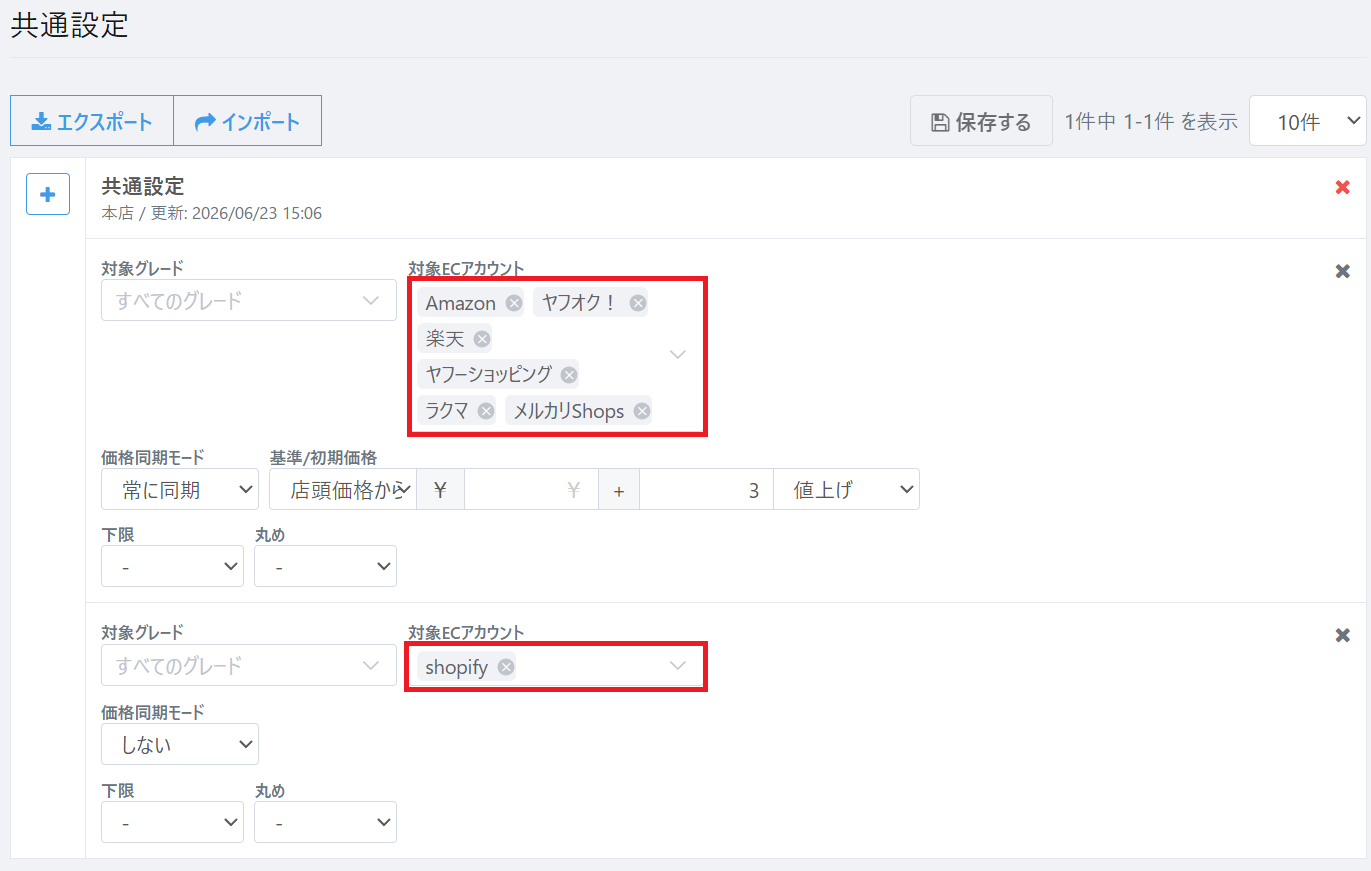Remove the shopify rule with its gray X
Screen dimensions: 1371x871
(x=1343, y=635)
